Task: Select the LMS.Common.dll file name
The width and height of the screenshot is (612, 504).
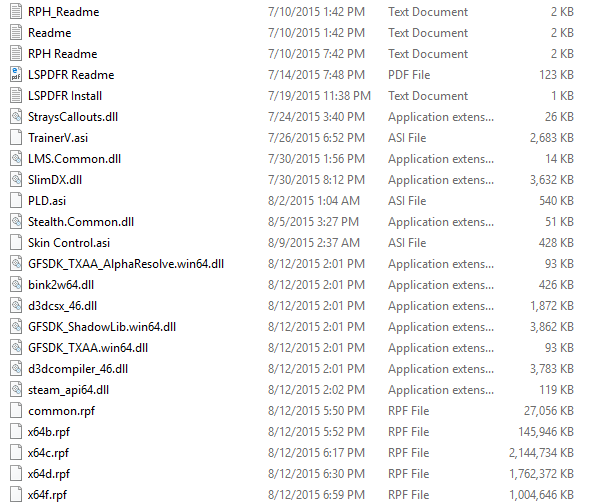Action: click(74, 159)
